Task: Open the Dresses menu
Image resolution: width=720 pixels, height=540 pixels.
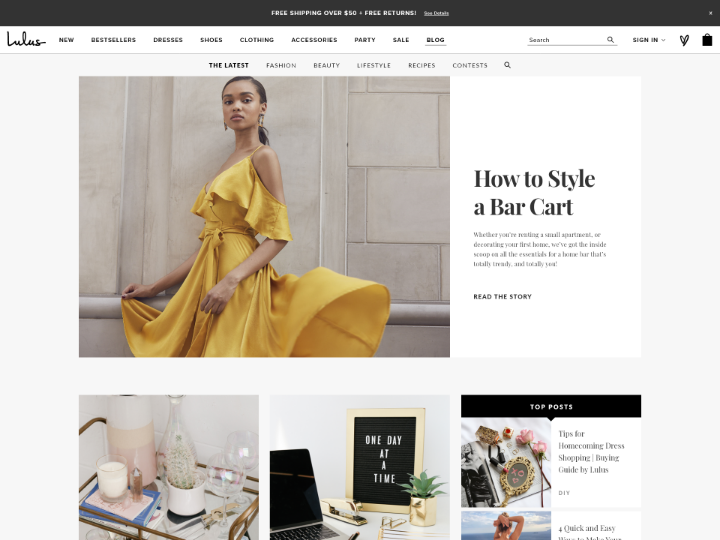Action: [168, 40]
